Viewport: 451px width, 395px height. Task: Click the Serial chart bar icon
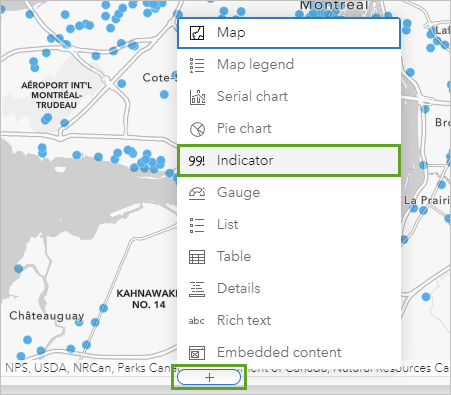tap(197, 97)
